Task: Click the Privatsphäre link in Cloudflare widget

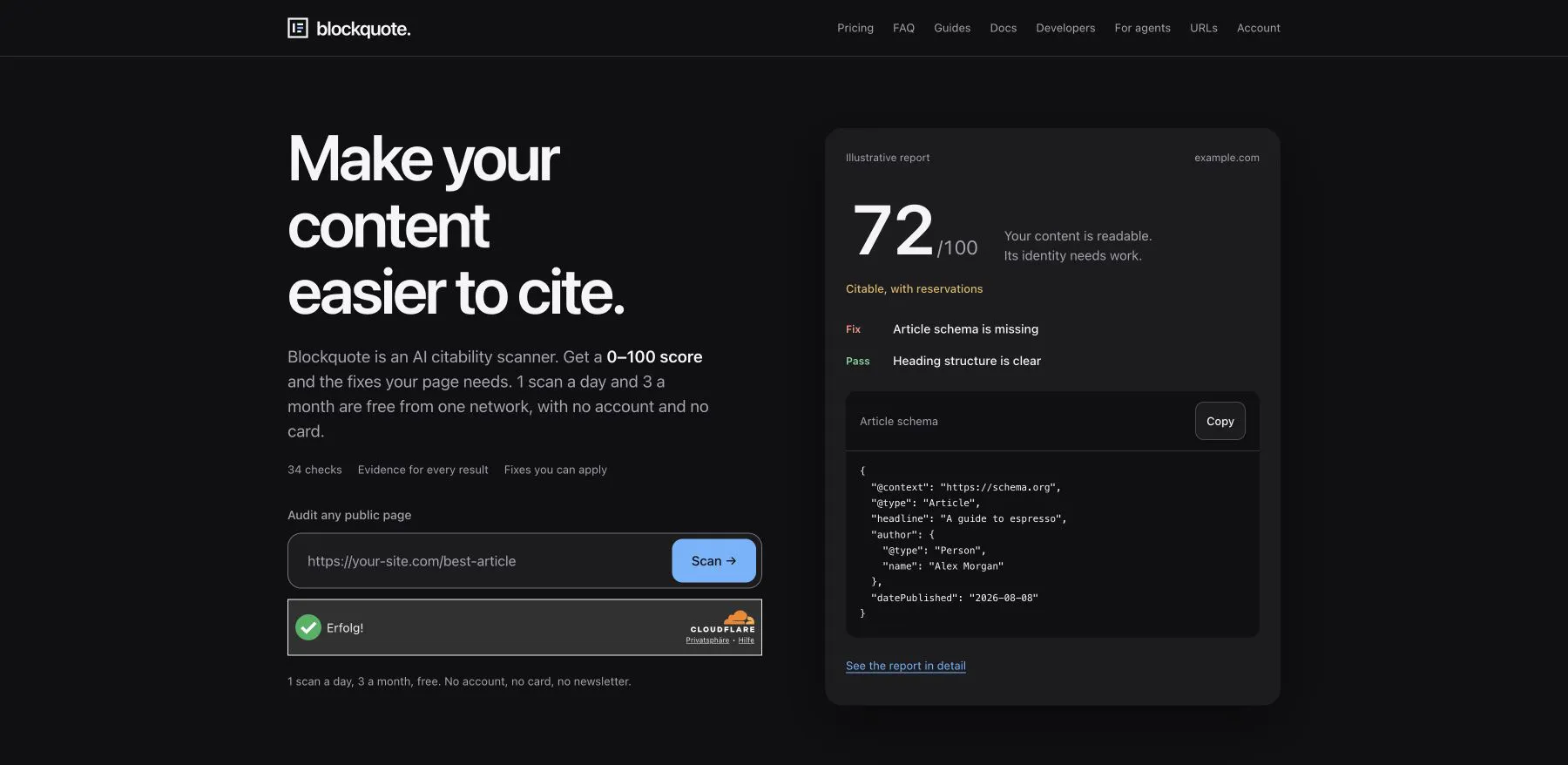Action: [x=707, y=640]
